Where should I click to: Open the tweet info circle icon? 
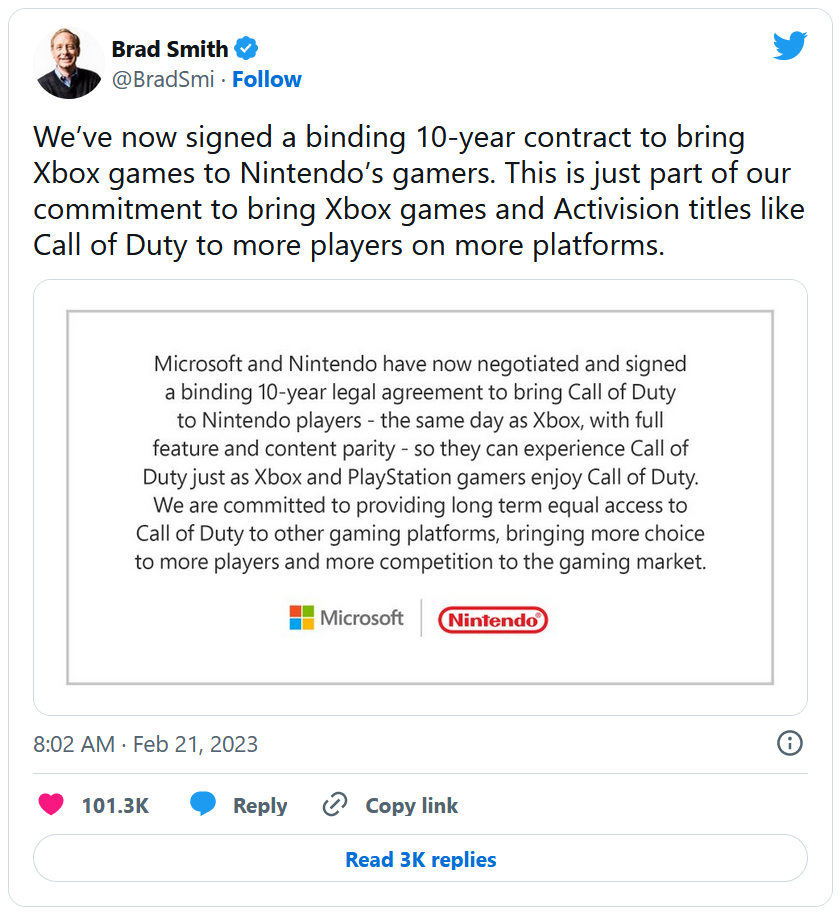point(789,743)
